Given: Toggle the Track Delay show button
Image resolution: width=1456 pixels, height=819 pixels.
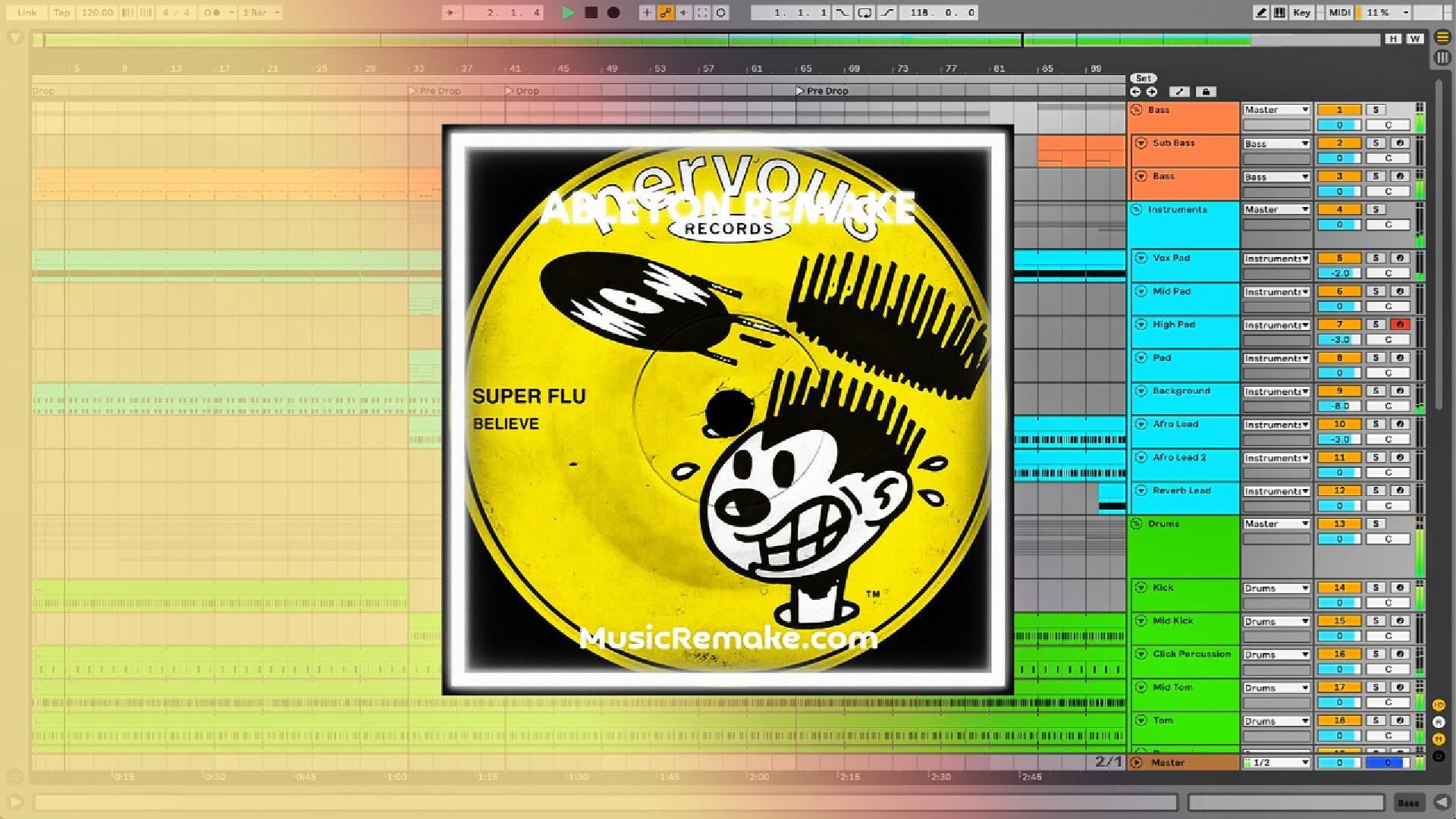Looking at the screenshot, I should click(1439, 756).
